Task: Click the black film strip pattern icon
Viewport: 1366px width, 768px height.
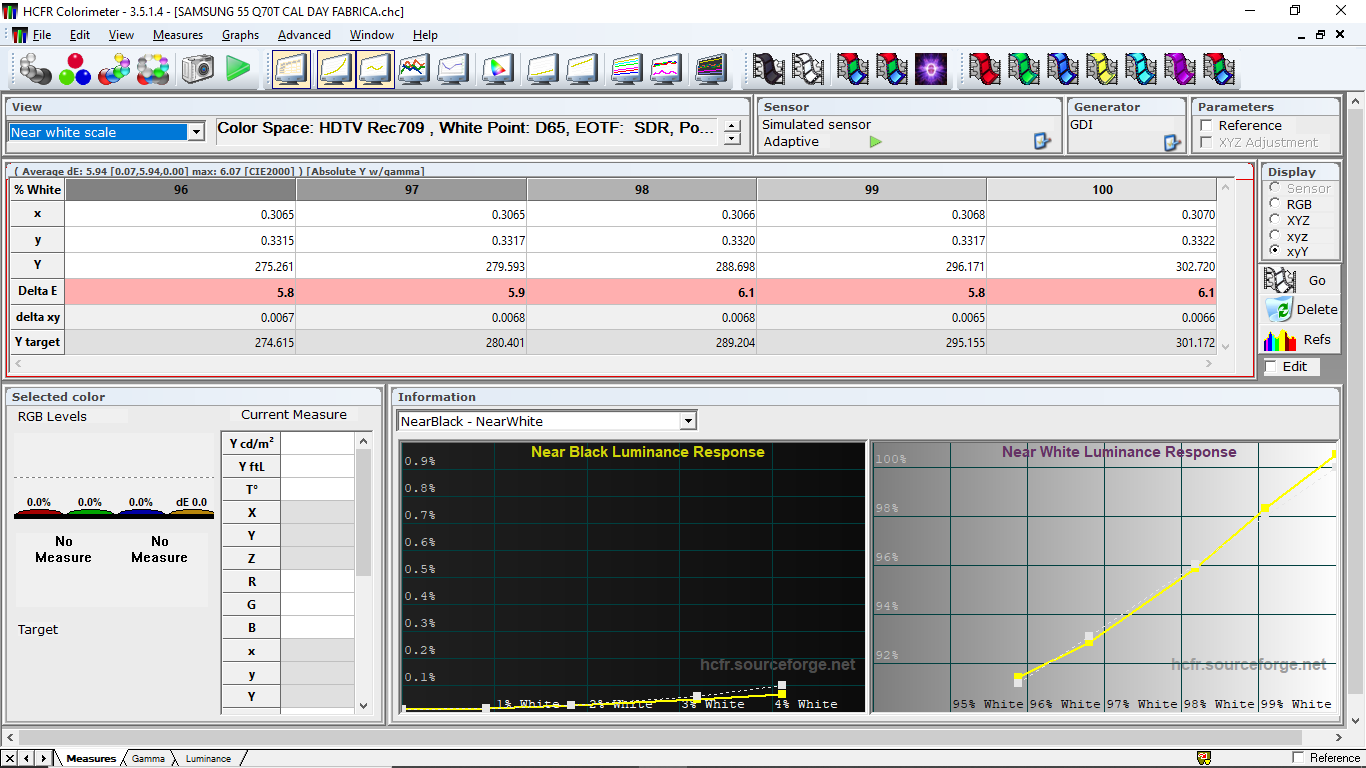Action: click(769, 69)
